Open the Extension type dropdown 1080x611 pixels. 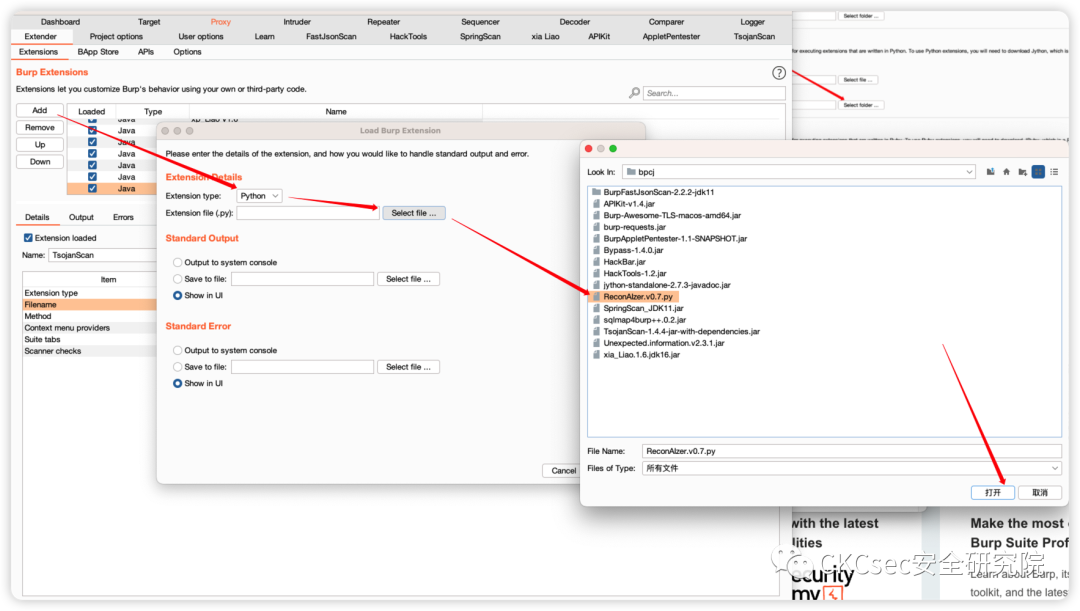(260, 196)
